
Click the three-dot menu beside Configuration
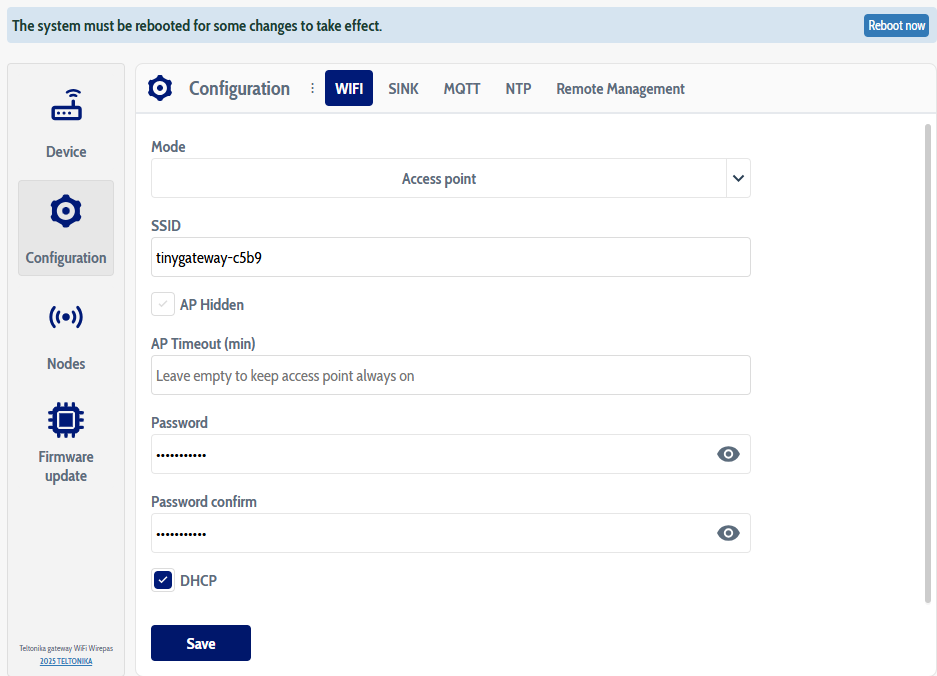(312, 88)
